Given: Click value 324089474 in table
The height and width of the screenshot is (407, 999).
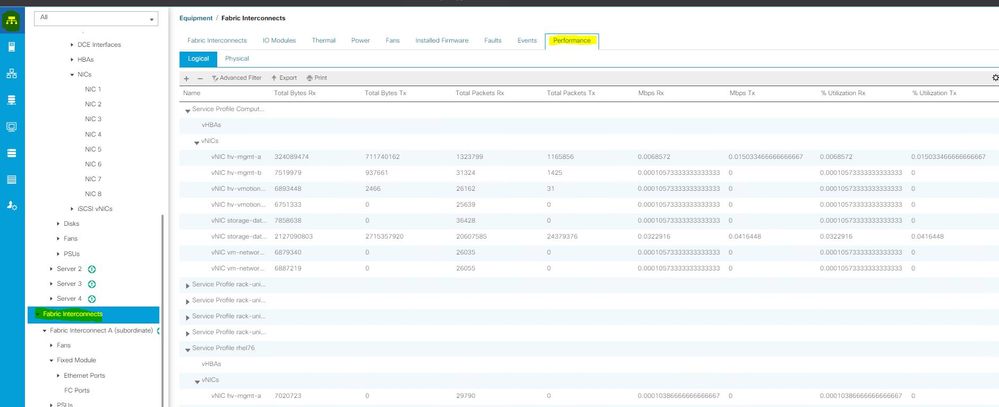Looking at the screenshot, I should coord(292,157).
